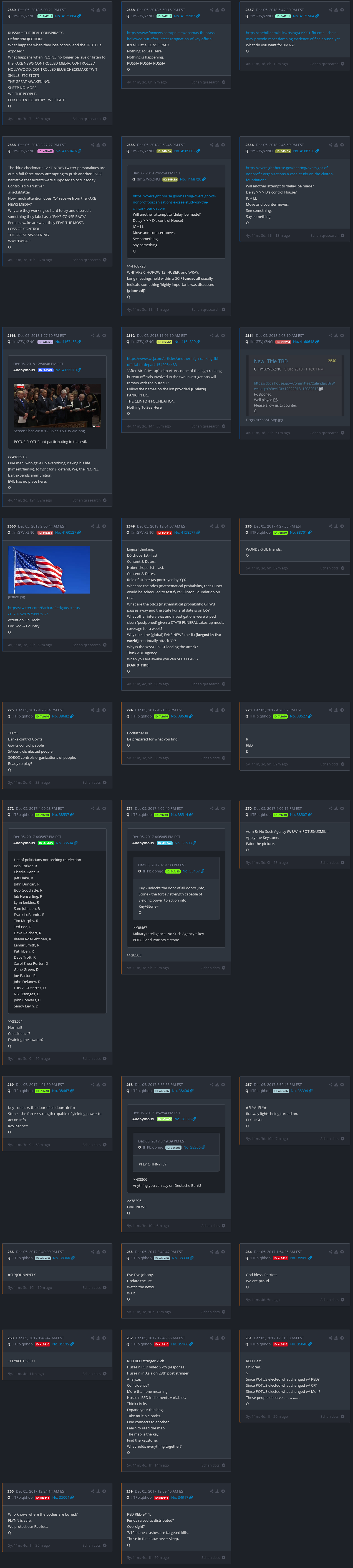
Task: Open the funeral photo thumbnail in post 2553
Action: coord(57,405)
